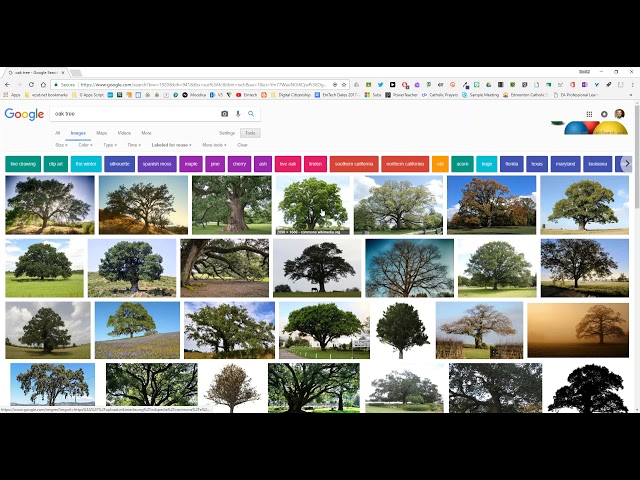This screenshot has width=640, height=480.
Task: Filter by the line drawing chip
Action: 23,164
